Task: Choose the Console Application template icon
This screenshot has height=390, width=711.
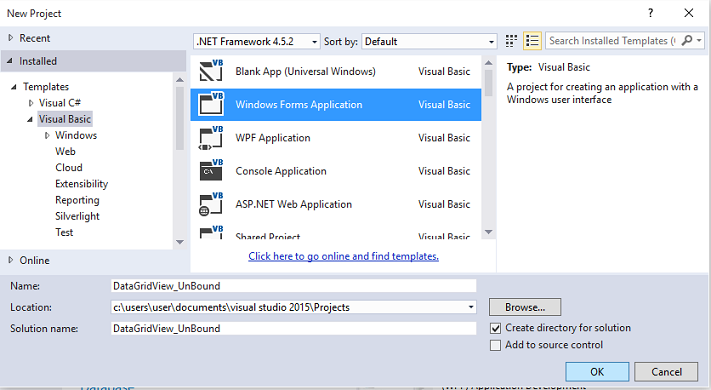Action: click(211, 171)
